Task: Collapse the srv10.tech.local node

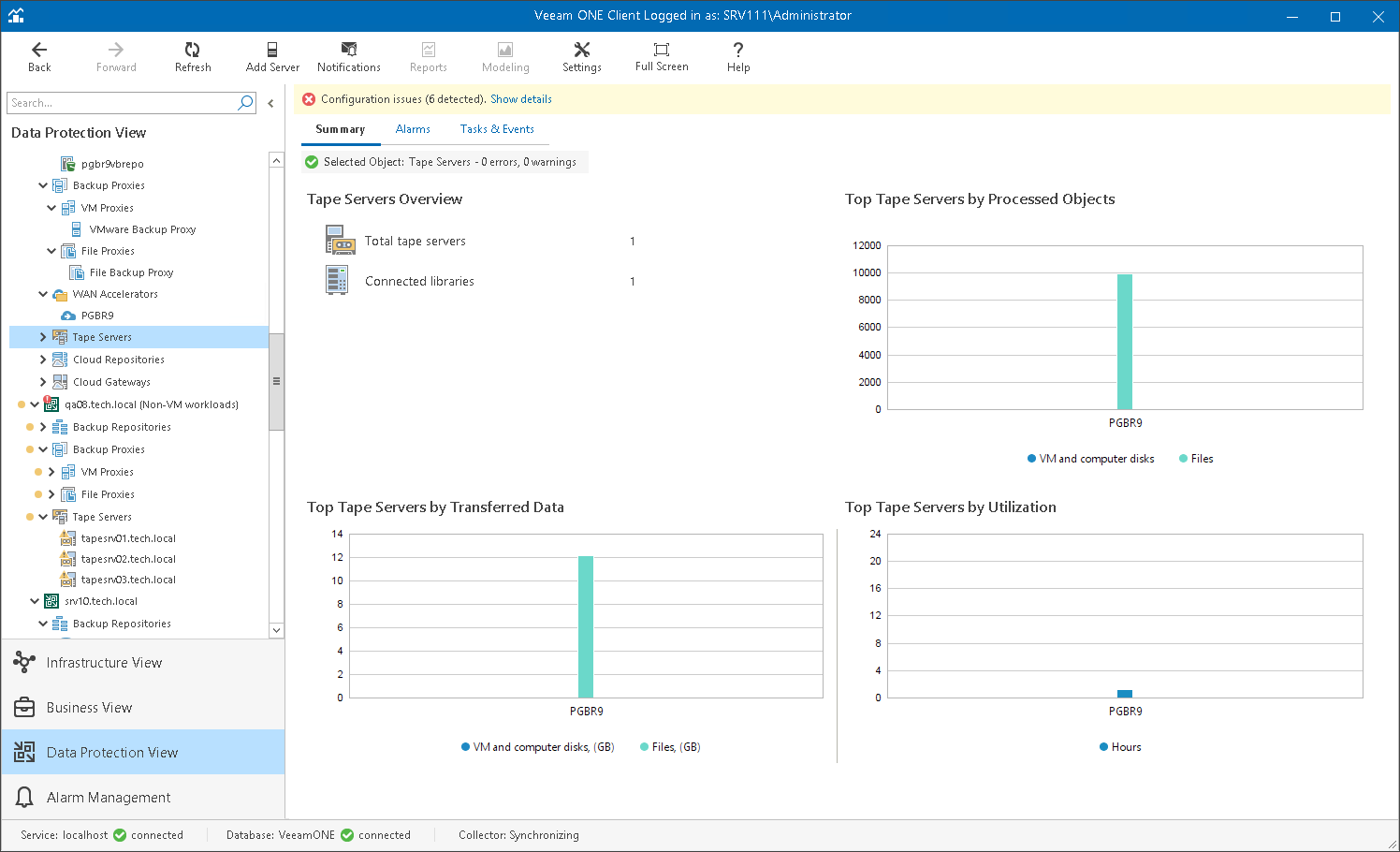Action: (x=35, y=601)
